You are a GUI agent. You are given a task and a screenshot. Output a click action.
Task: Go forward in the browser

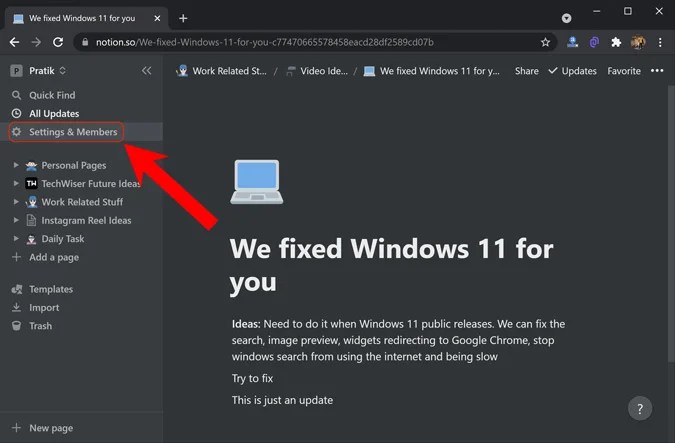36,42
